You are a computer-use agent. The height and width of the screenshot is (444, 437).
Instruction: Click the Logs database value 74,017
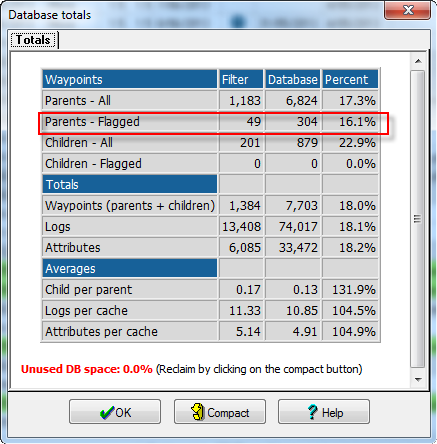298,227
